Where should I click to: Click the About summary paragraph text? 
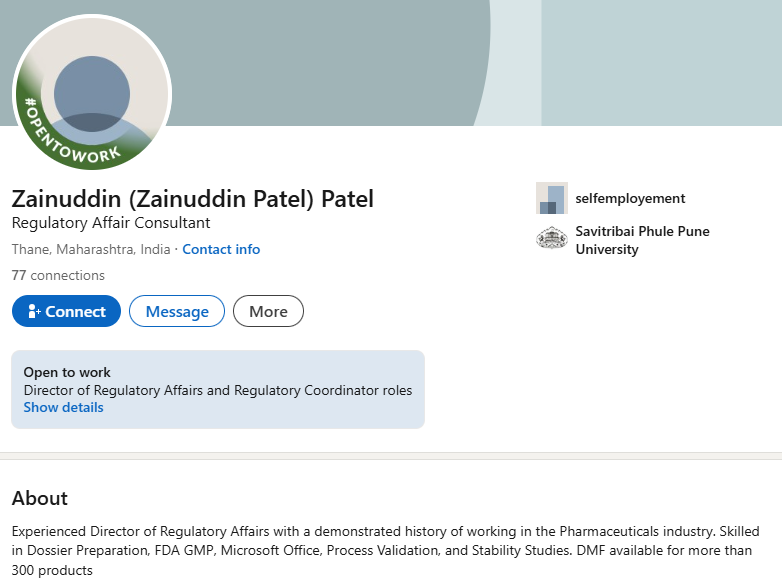tap(386, 551)
